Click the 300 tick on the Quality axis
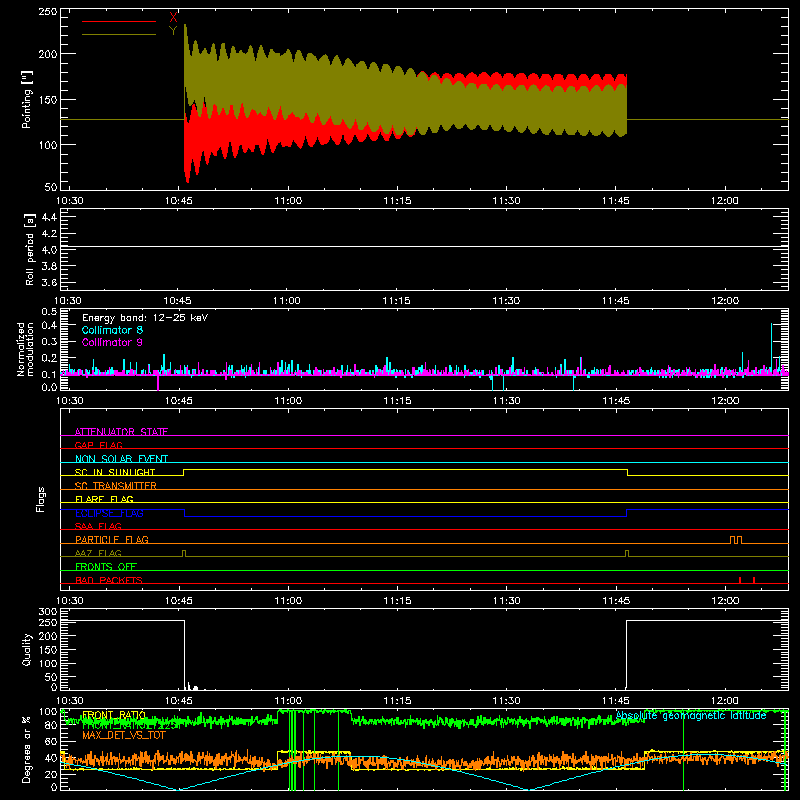 pos(47,612)
